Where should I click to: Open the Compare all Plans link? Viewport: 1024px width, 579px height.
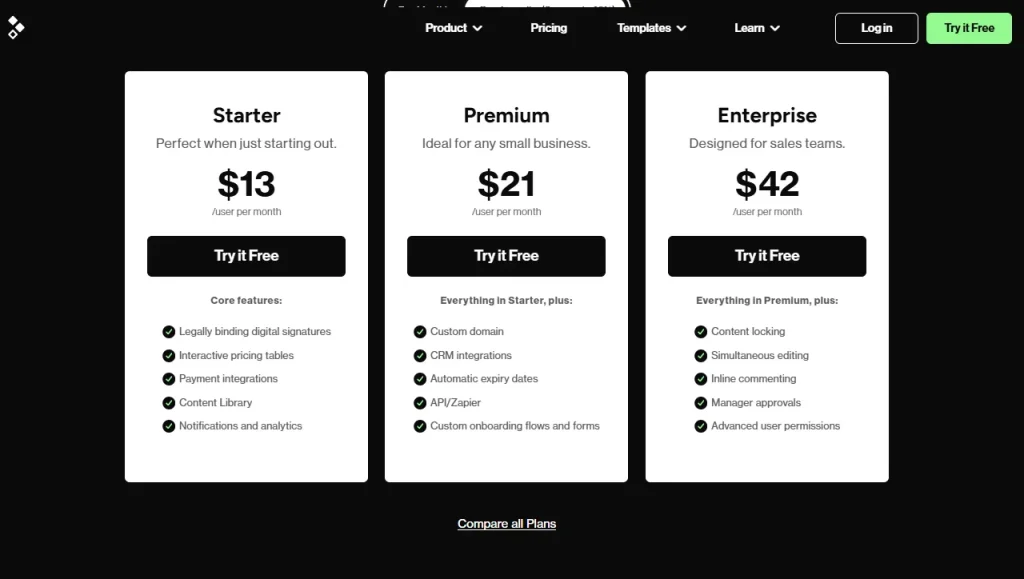(507, 524)
